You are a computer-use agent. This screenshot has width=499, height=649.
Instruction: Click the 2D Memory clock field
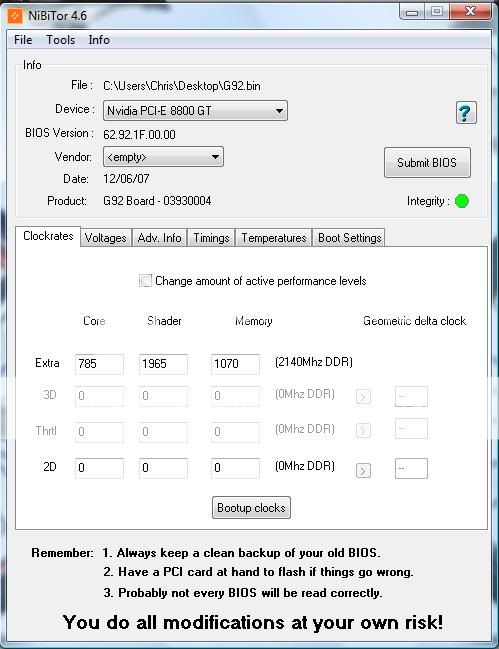(x=235, y=468)
